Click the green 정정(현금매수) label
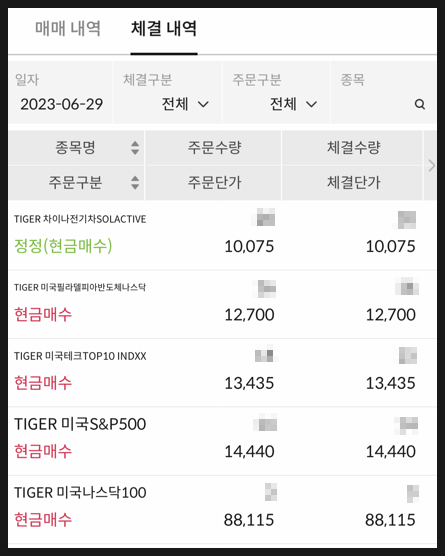Screen dimensions: 445x556 63,246
